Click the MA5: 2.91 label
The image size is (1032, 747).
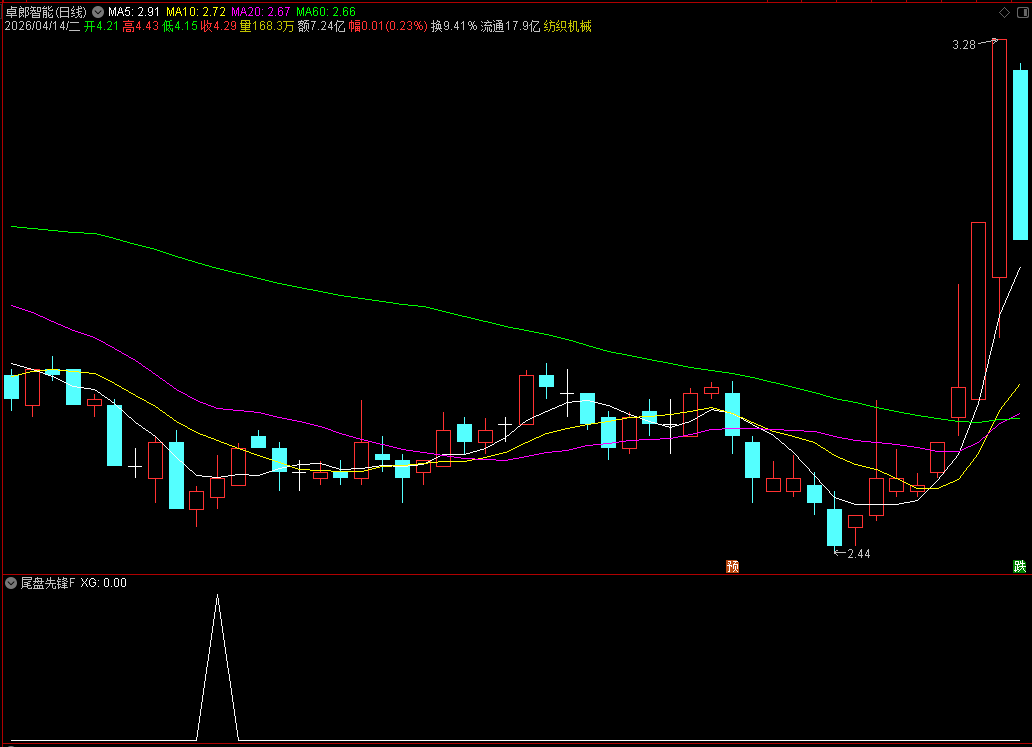click(134, 12)
